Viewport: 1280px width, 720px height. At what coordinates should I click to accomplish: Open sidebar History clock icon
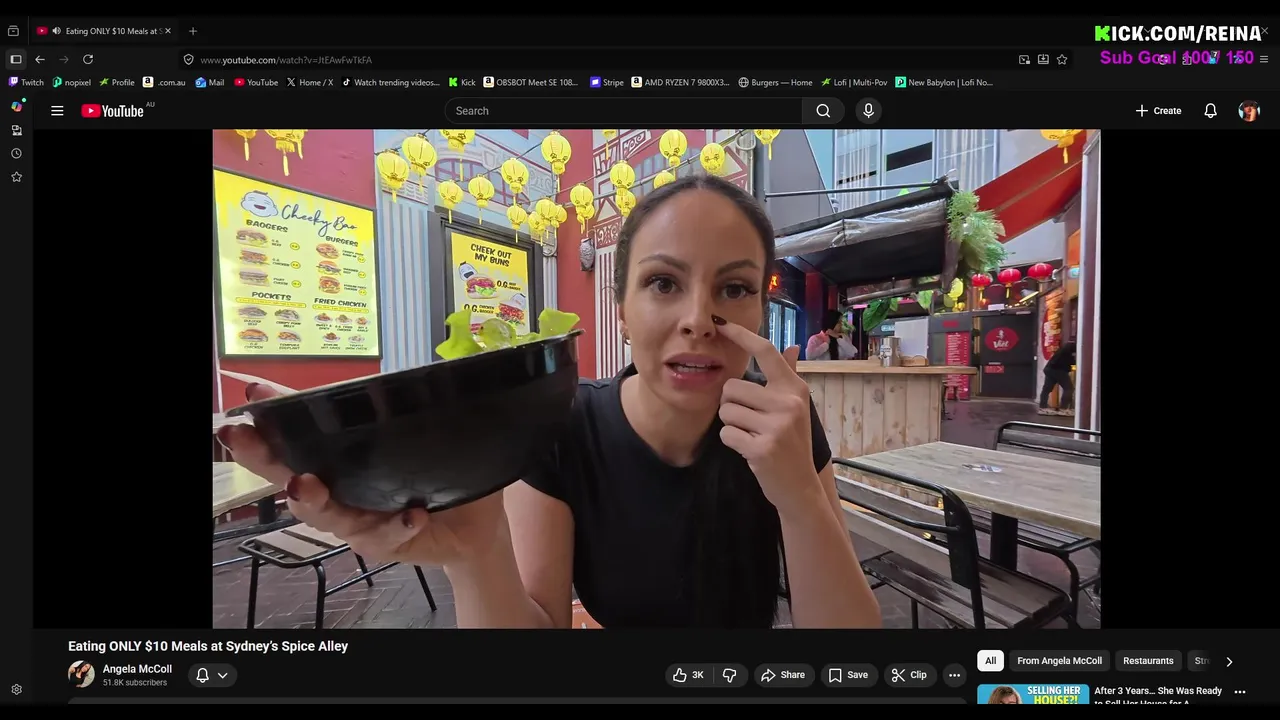17,153
